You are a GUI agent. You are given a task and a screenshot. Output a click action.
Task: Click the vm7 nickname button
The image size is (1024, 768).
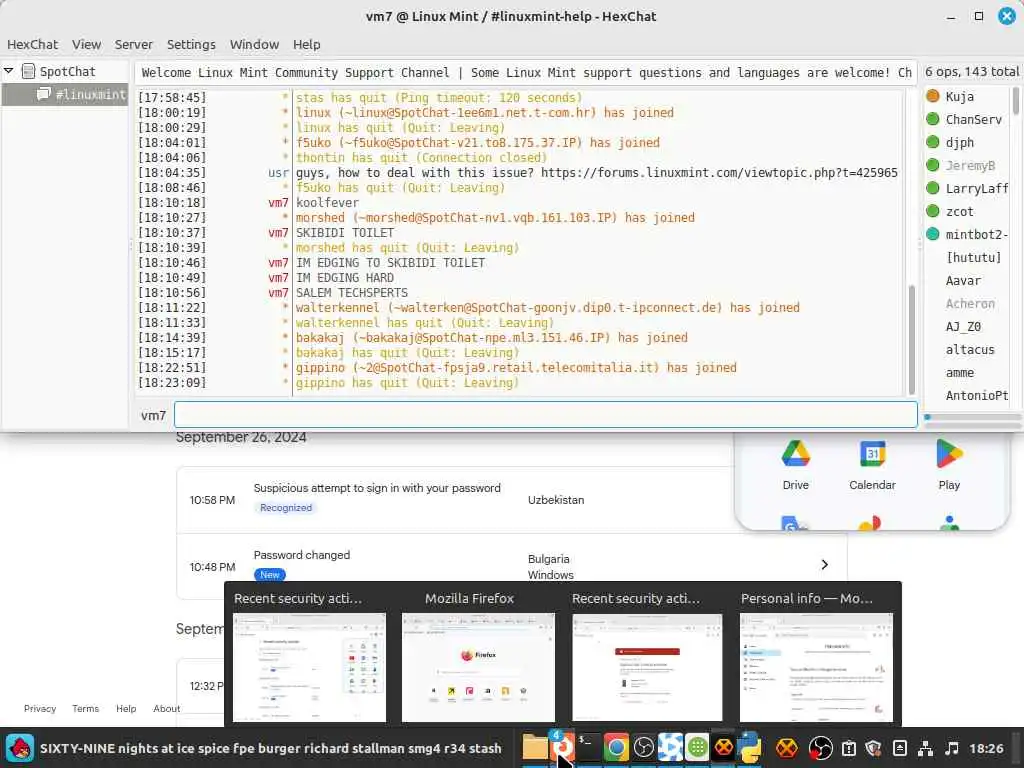coord(153,415)
